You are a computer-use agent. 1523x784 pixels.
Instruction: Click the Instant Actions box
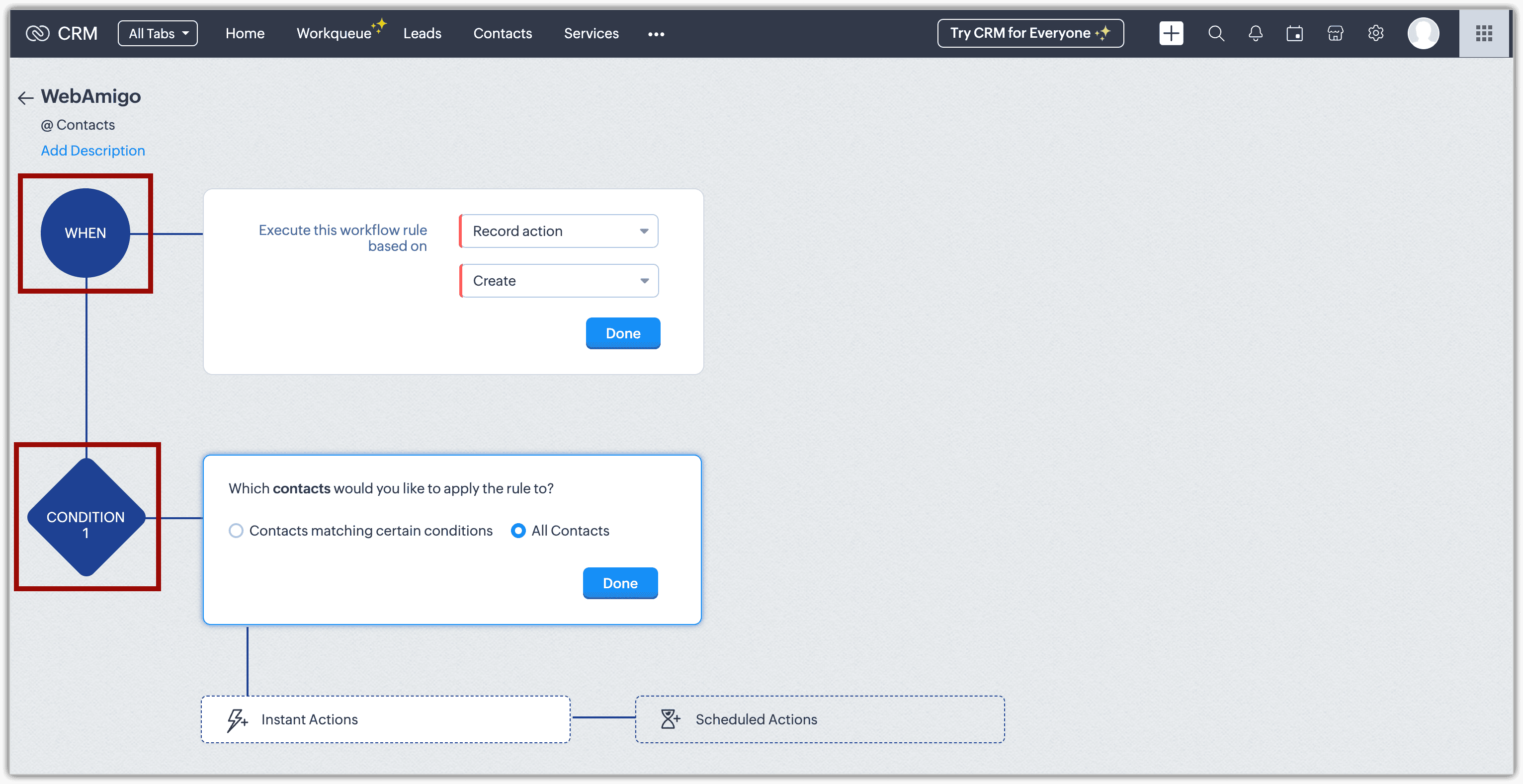(x=386, y=719)
